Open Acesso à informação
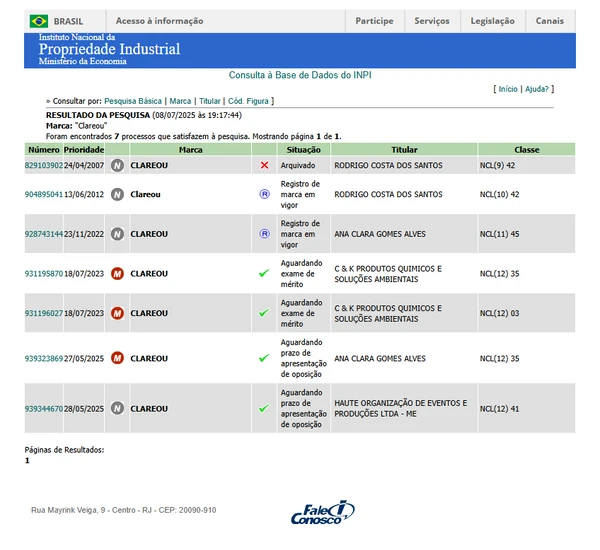 pyautogui.click(x=160, y=21)
